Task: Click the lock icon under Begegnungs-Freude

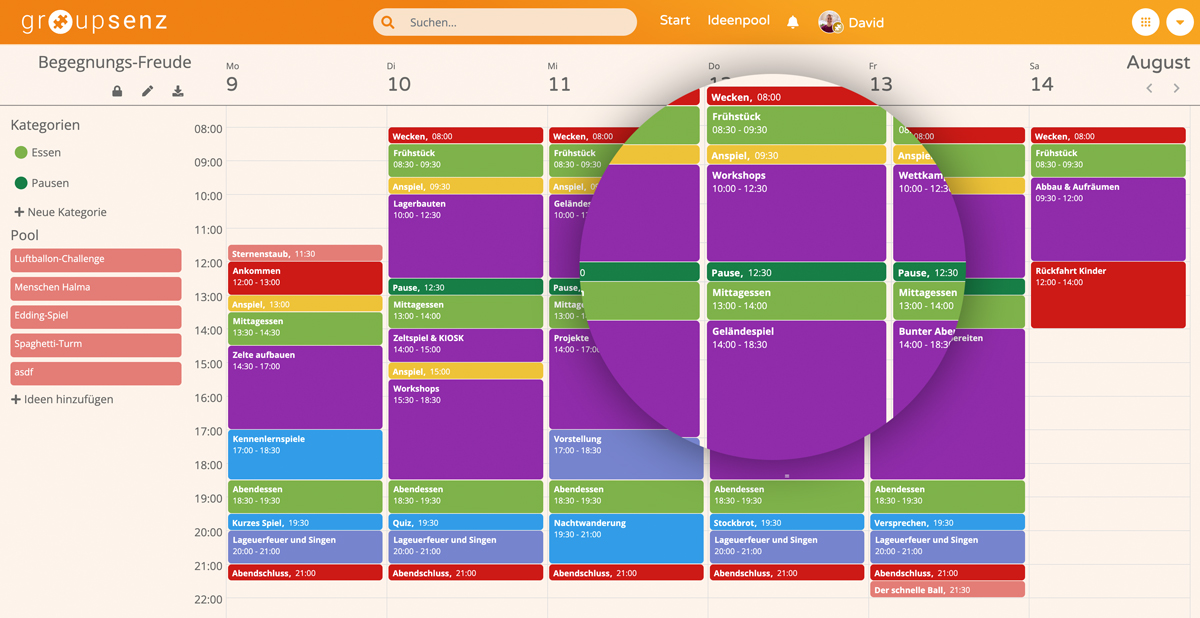Action: (x=117, y=91)
